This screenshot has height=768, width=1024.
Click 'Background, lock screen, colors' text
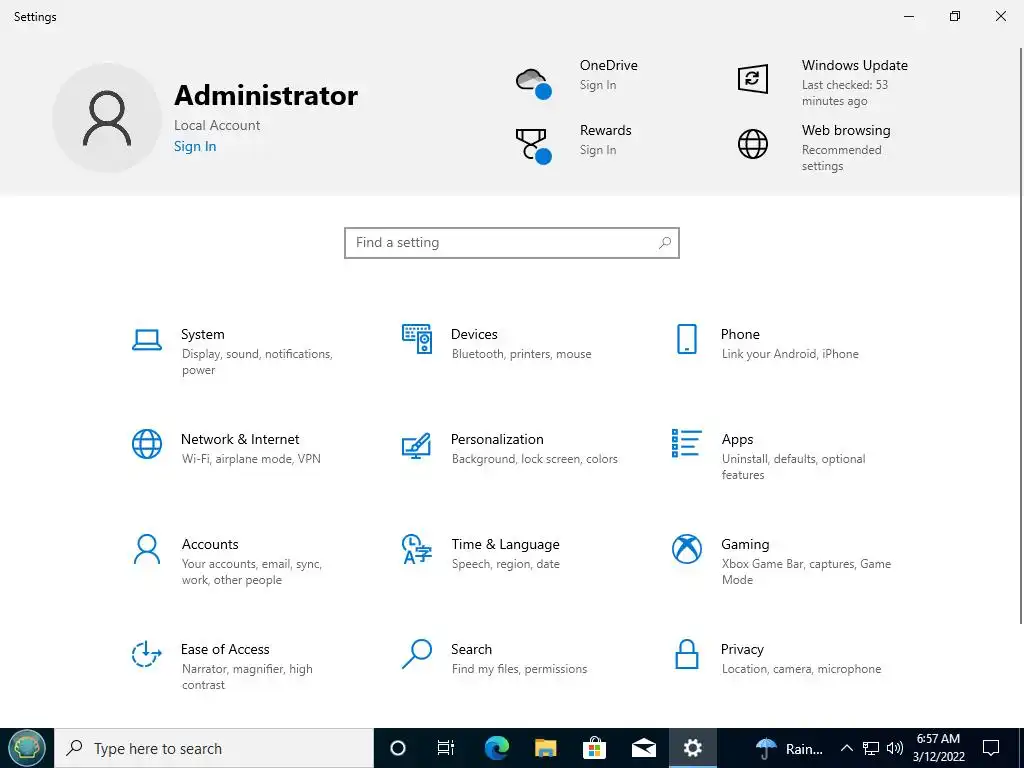(x=534, y=459)
